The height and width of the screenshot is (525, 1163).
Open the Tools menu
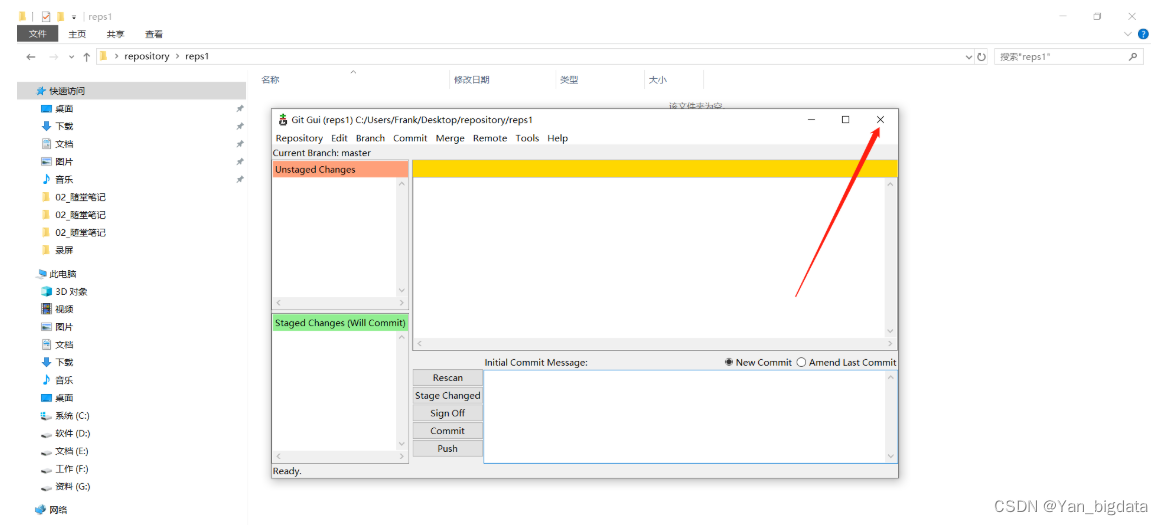click(527, 138)
